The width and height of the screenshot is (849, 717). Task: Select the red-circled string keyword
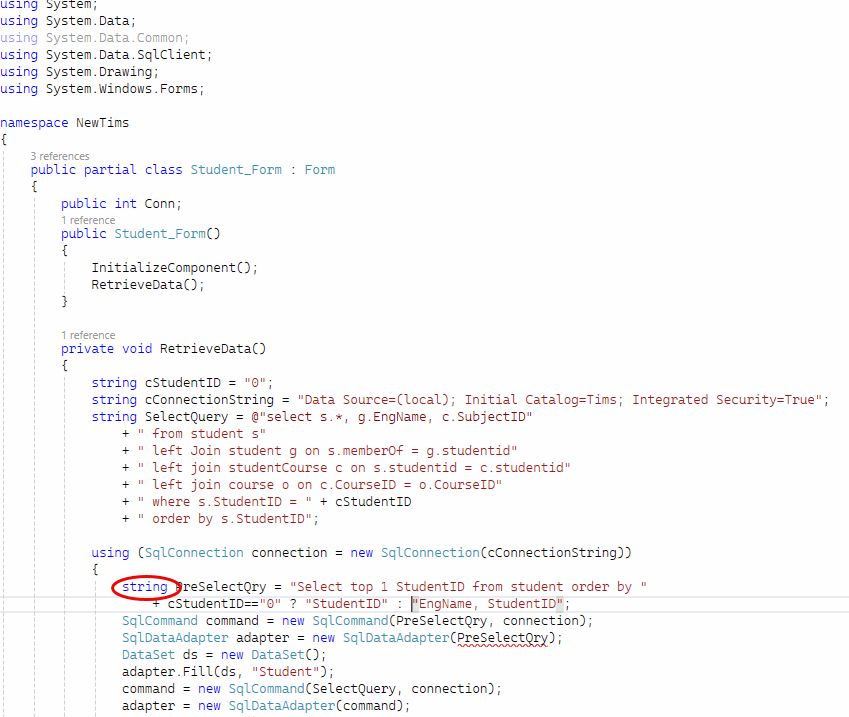[143, 587]
